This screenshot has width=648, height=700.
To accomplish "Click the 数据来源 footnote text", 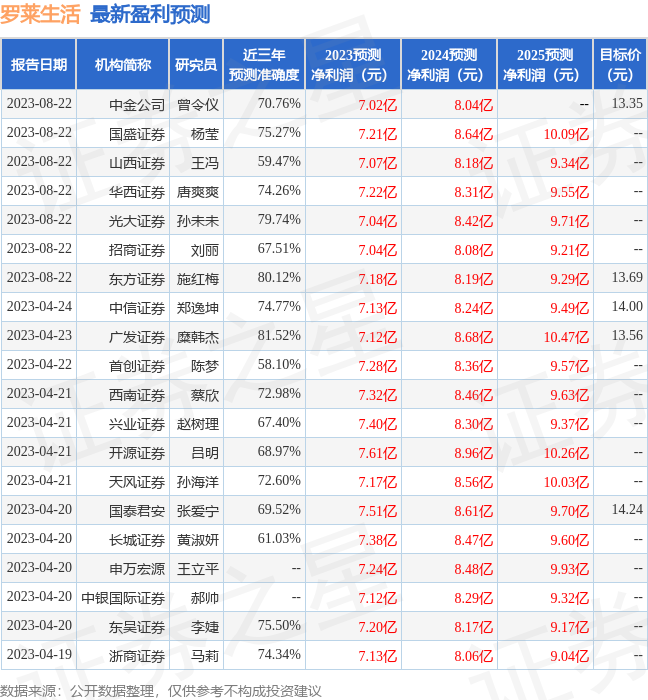I will click(161, 691).
